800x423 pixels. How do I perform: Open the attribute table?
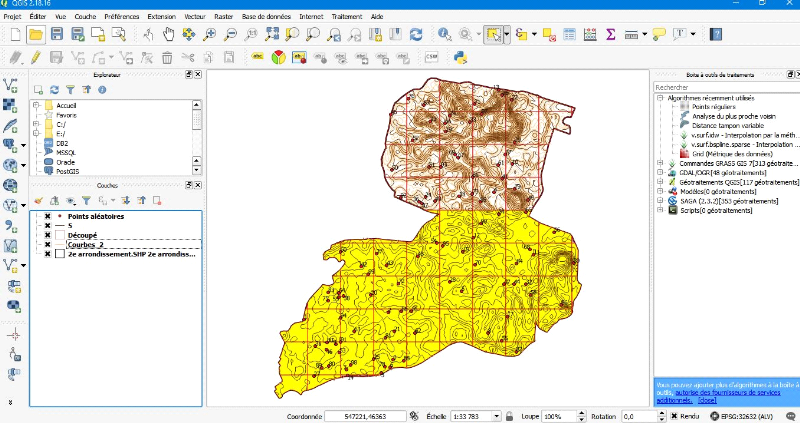[x=569, y=34]
